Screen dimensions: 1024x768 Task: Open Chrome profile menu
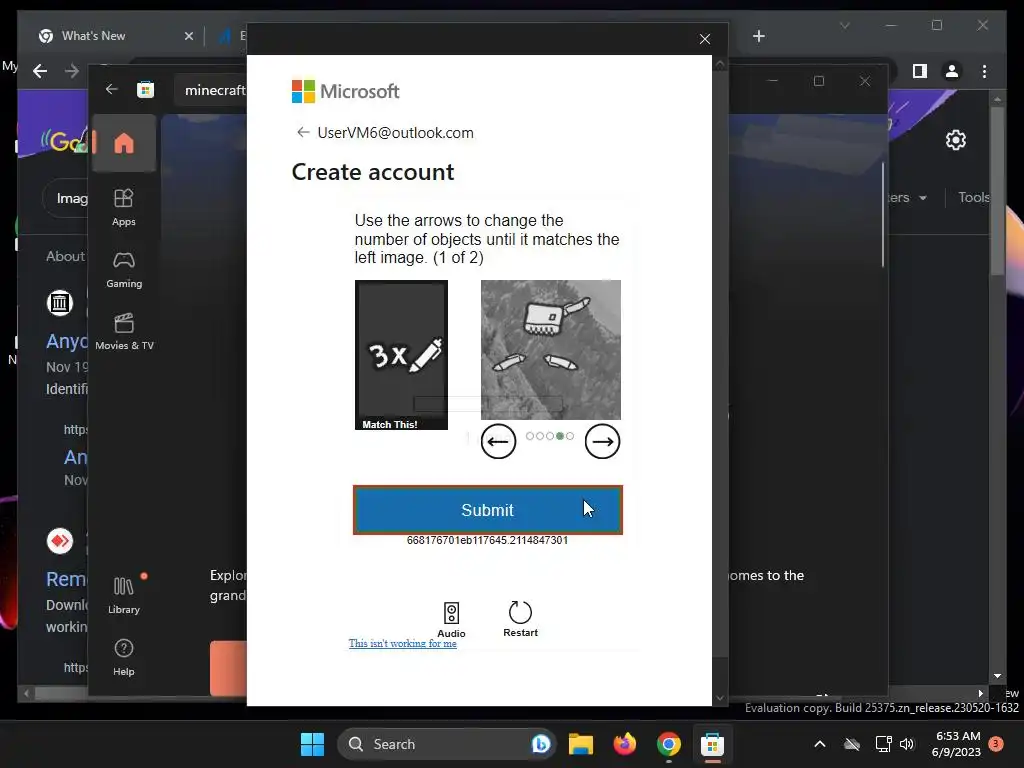(x=952, y=71)
